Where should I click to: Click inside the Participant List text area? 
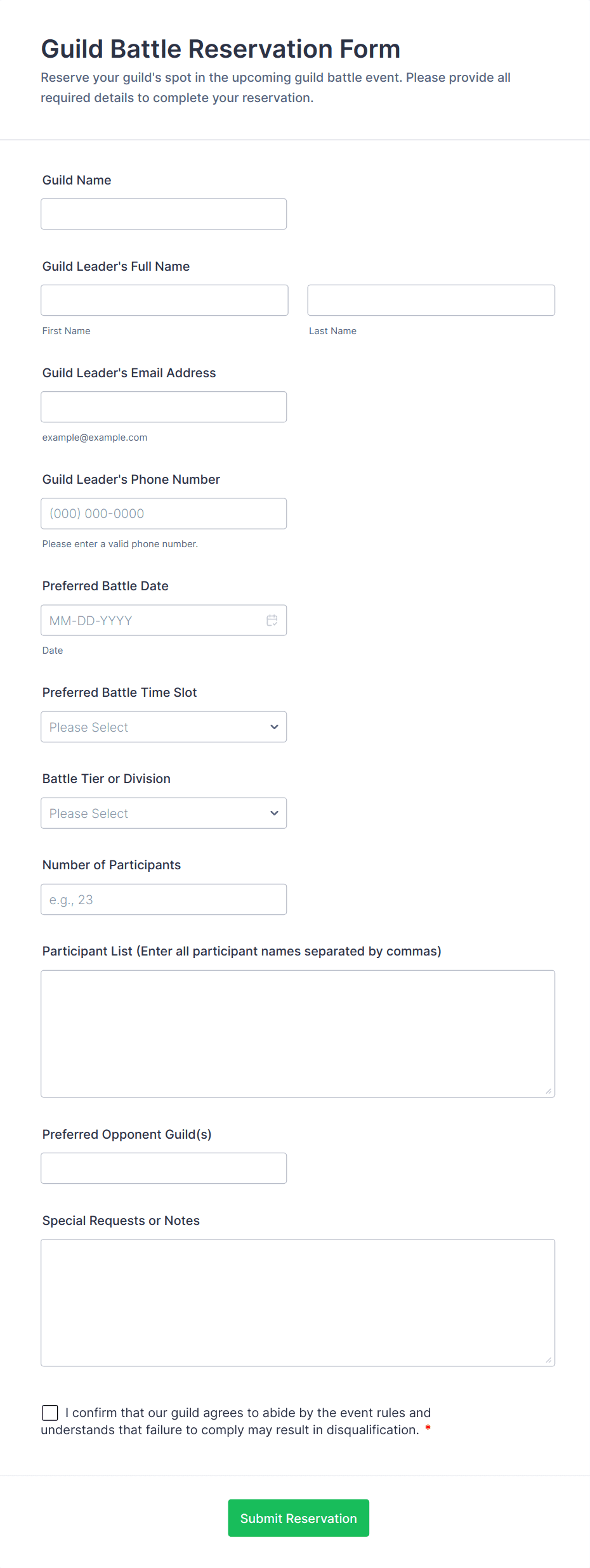[x=298, y=1033]
